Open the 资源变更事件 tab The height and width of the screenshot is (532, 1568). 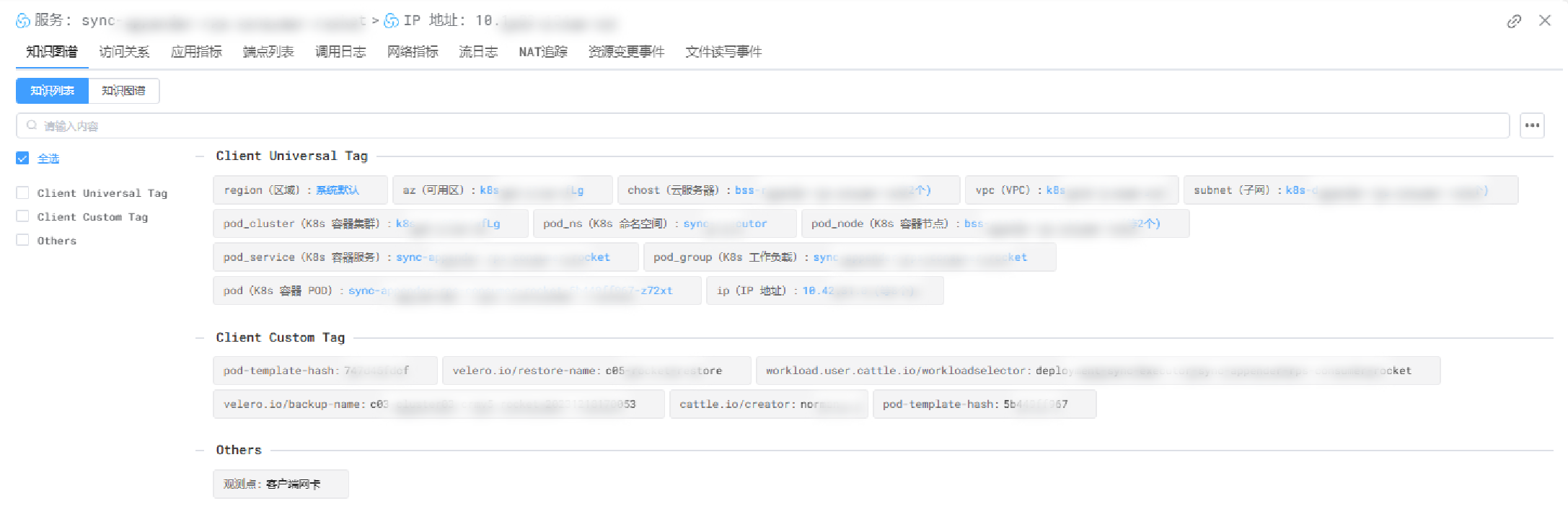pos(626,52)
